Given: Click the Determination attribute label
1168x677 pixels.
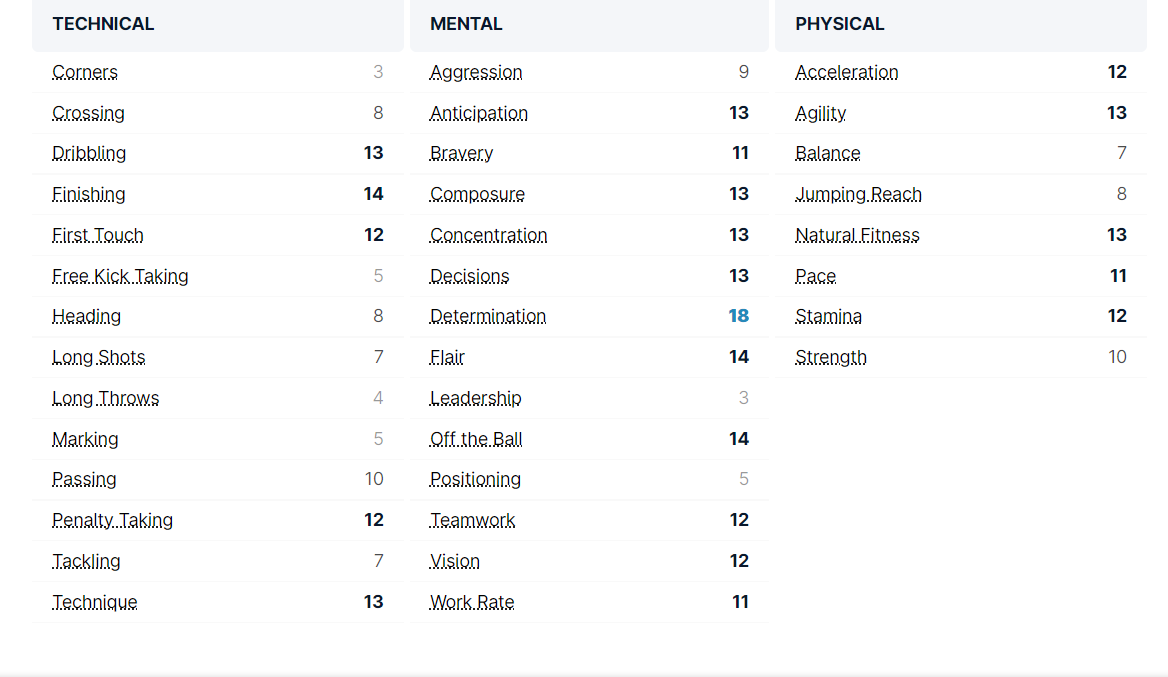Looking at the screenshot, I should (x=488, y=317).
